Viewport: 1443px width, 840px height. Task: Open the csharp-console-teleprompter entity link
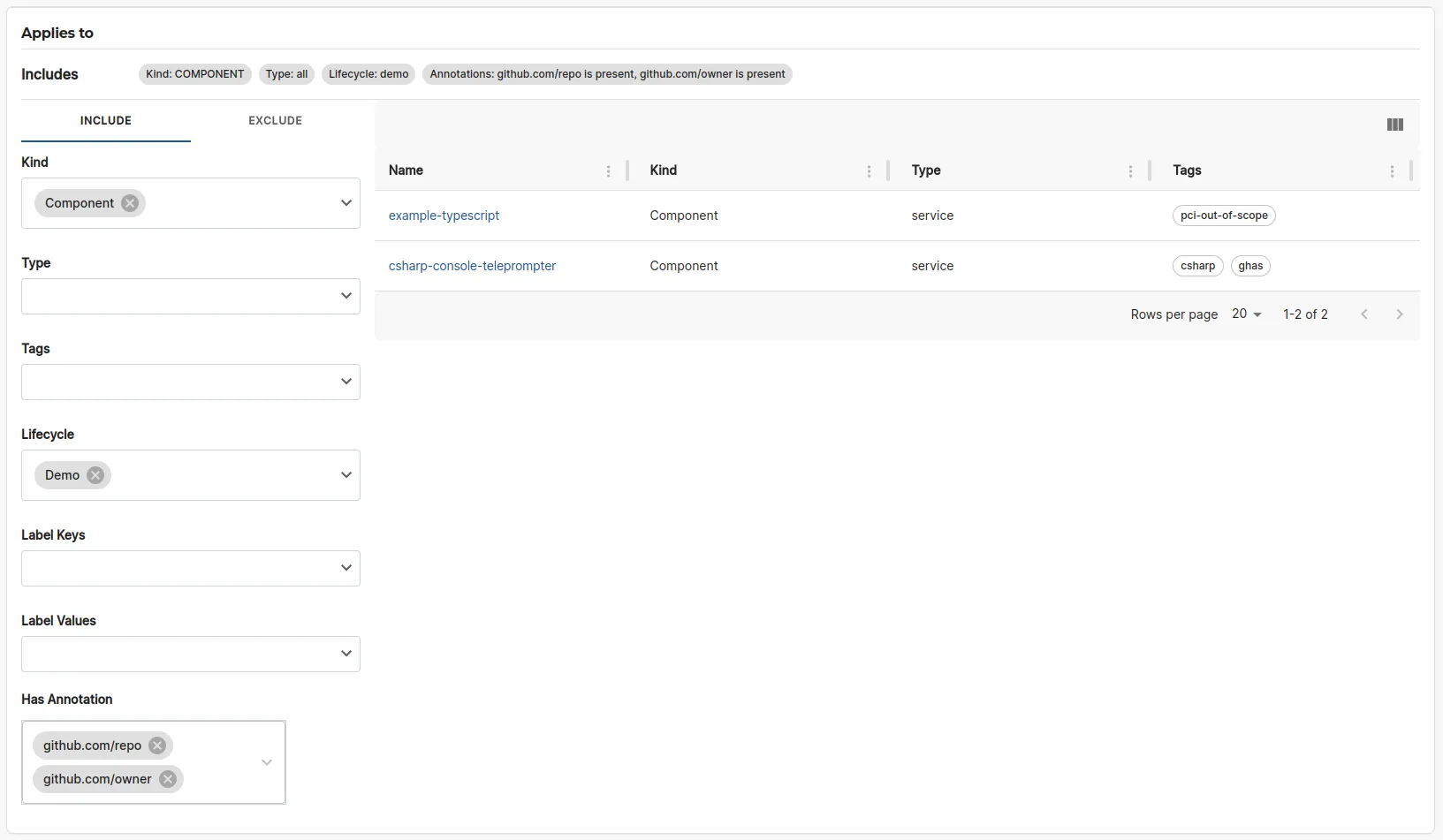point(473,266)
